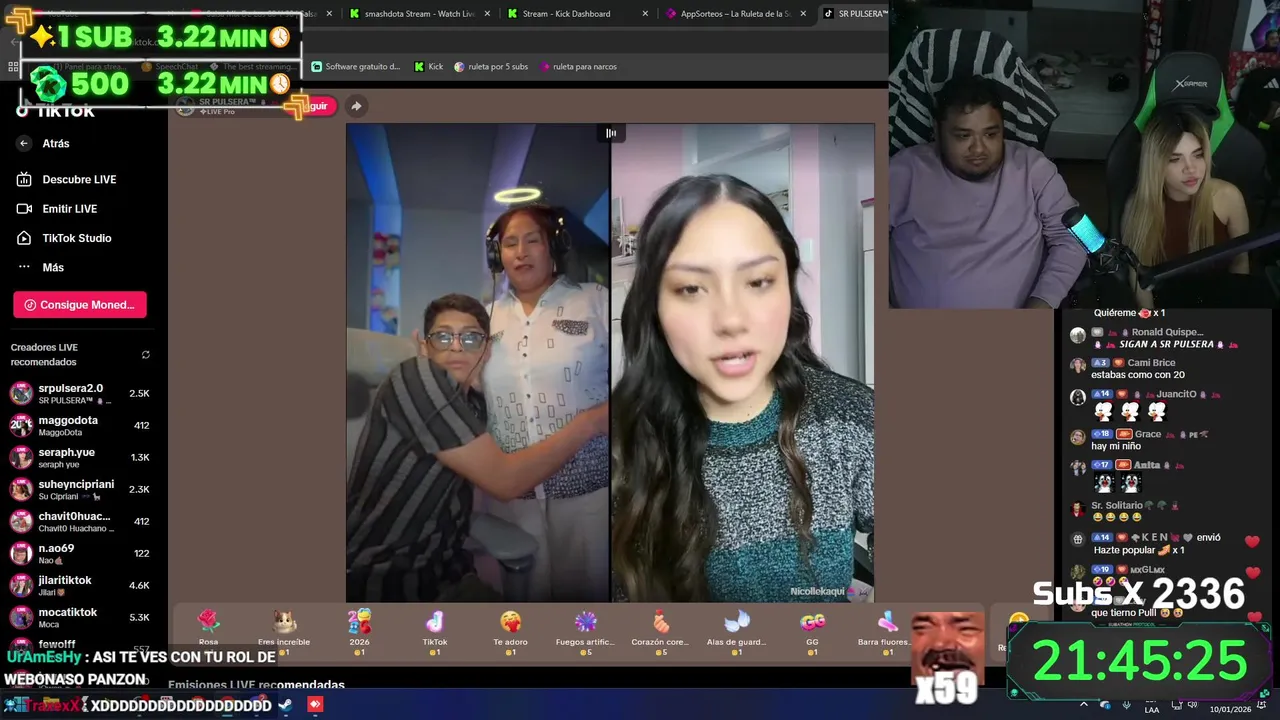
Task: Show hidden system tray icons
Action: (1083, 705)
